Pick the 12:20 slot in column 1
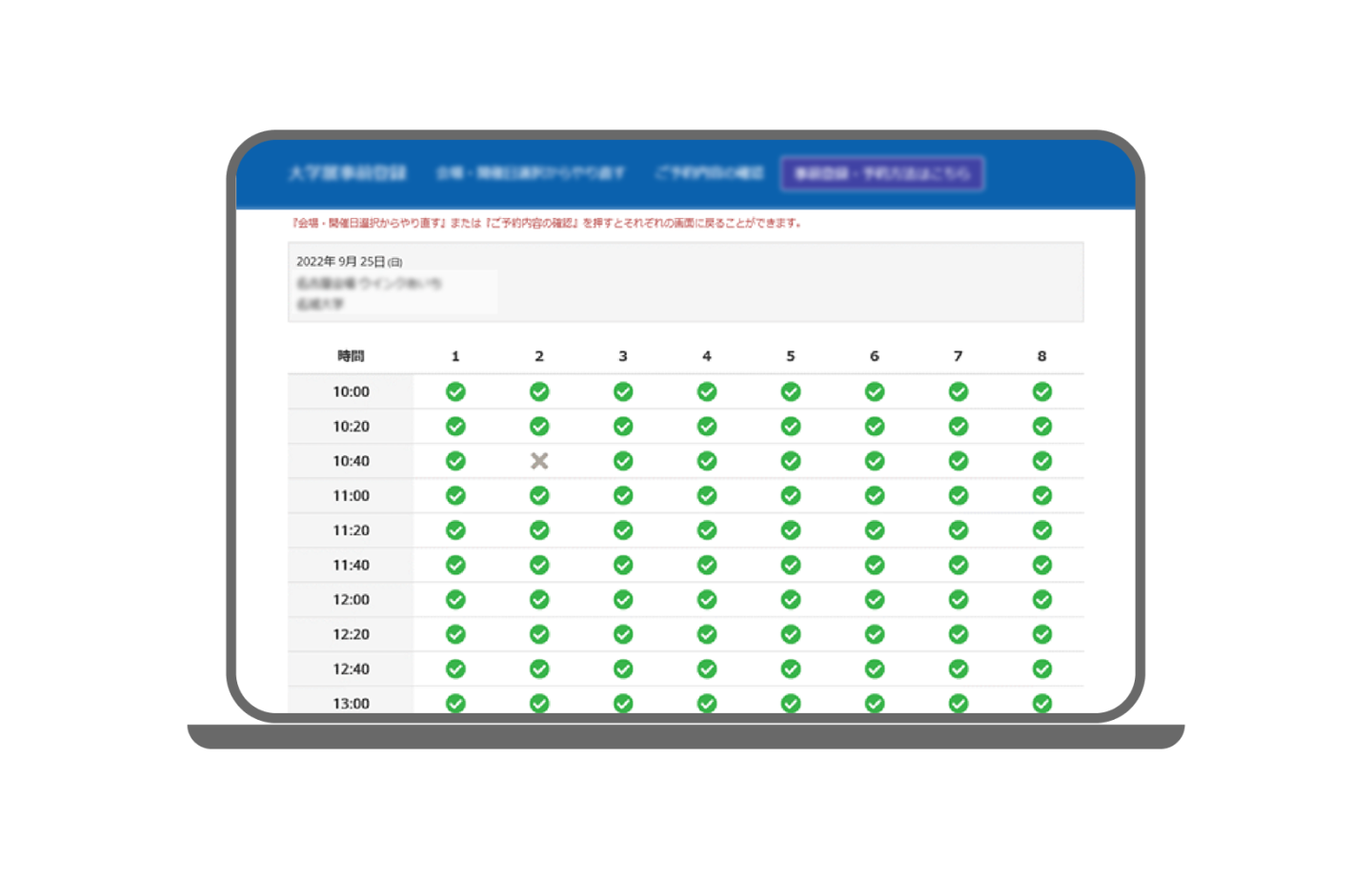Screen dimensions: 1372x878 (455, 634)
